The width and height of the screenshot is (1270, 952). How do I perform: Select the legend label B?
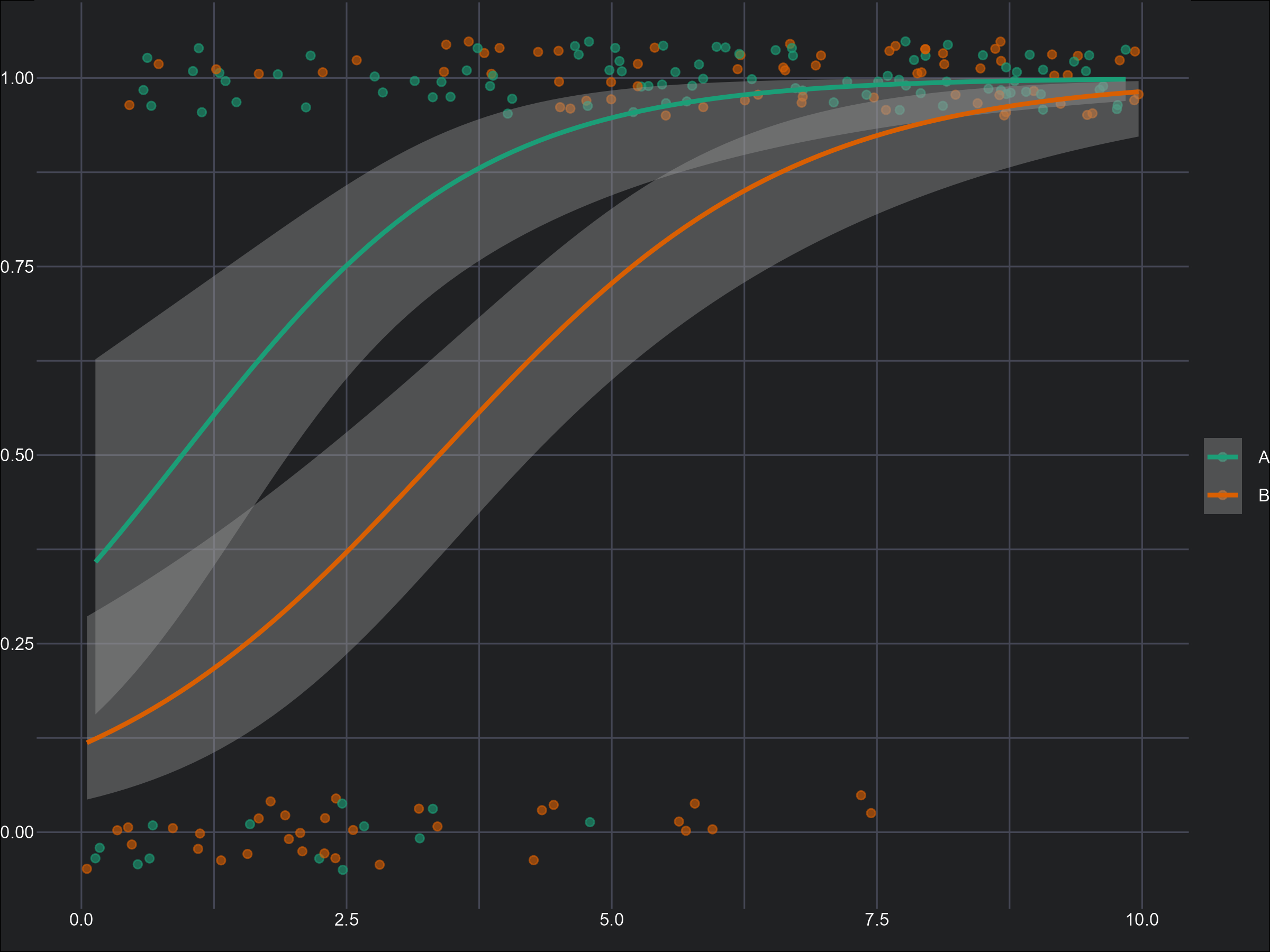pyautogui.click(x=1263, y=495)
